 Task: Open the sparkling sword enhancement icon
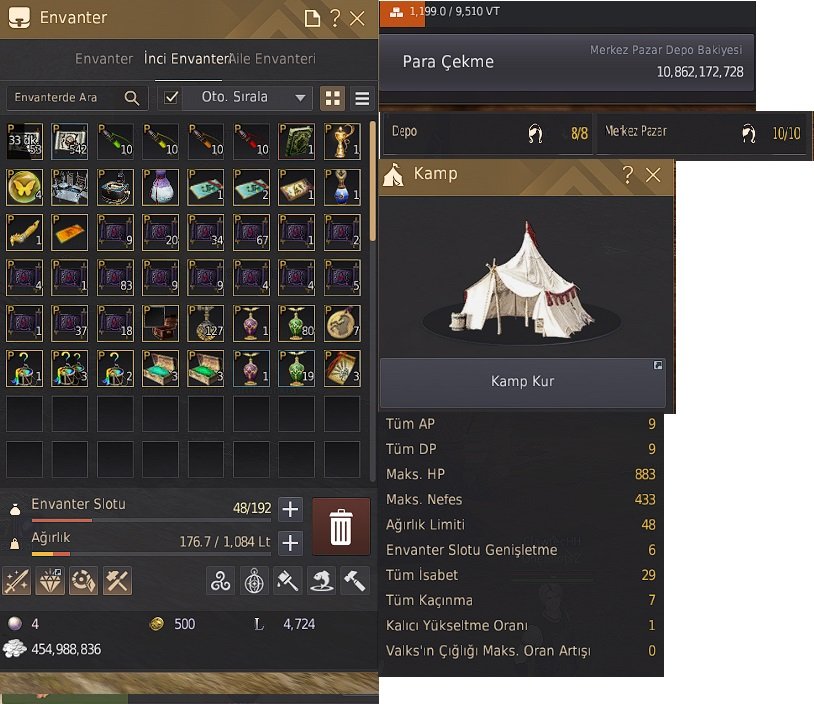coord(17,580)
